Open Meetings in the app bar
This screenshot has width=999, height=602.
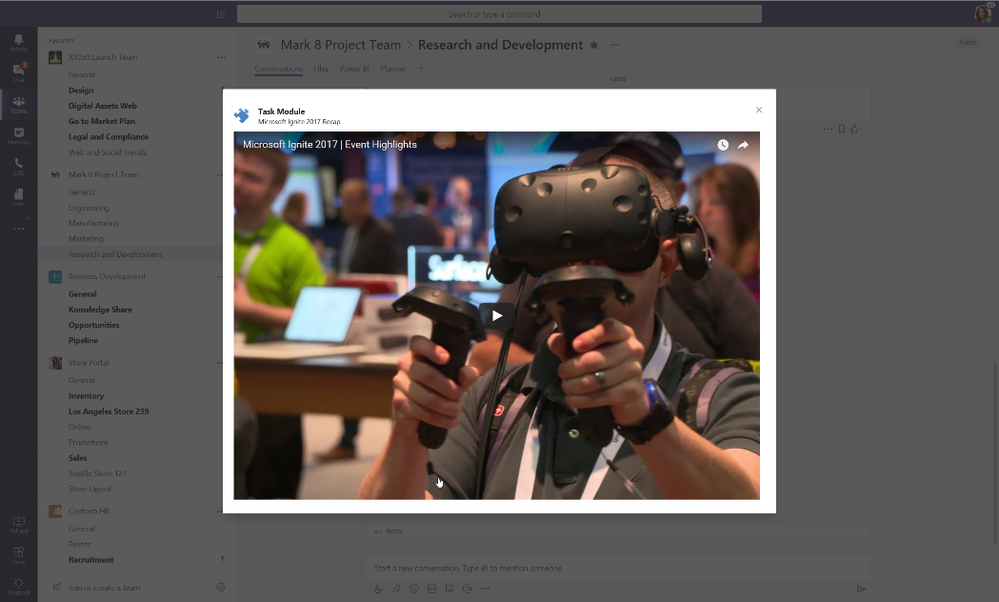18,136
